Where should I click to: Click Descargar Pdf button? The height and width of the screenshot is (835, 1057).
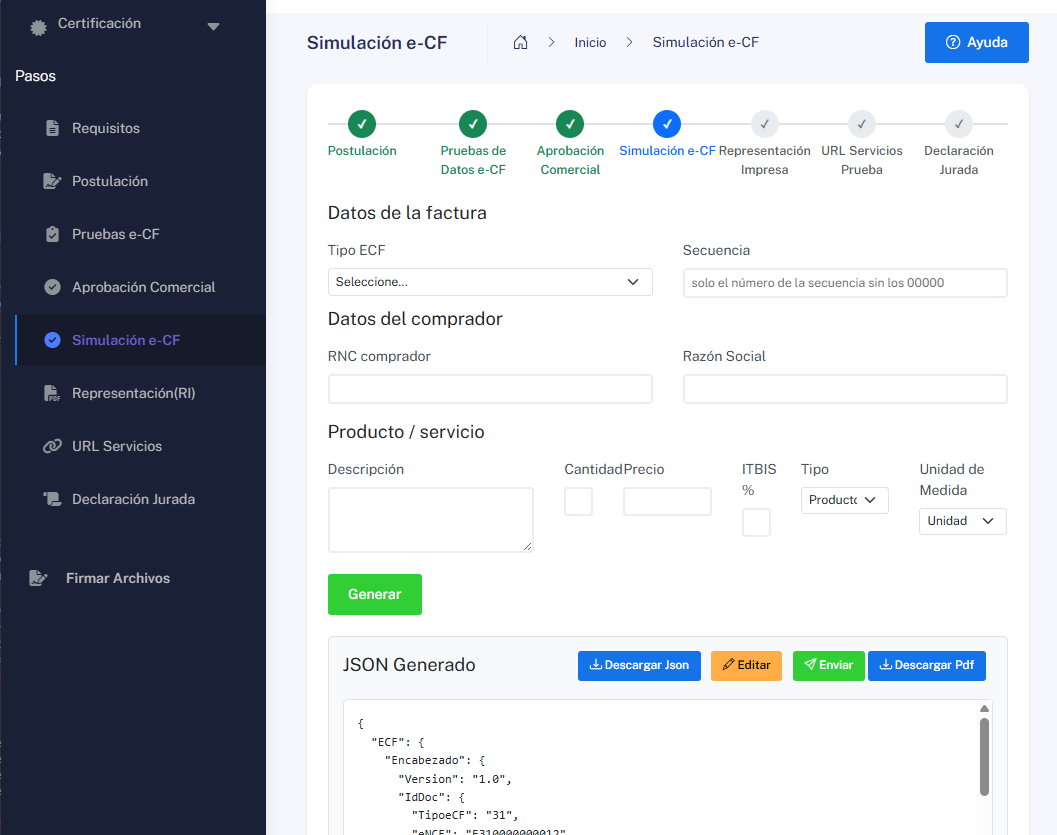coord(927,665)
